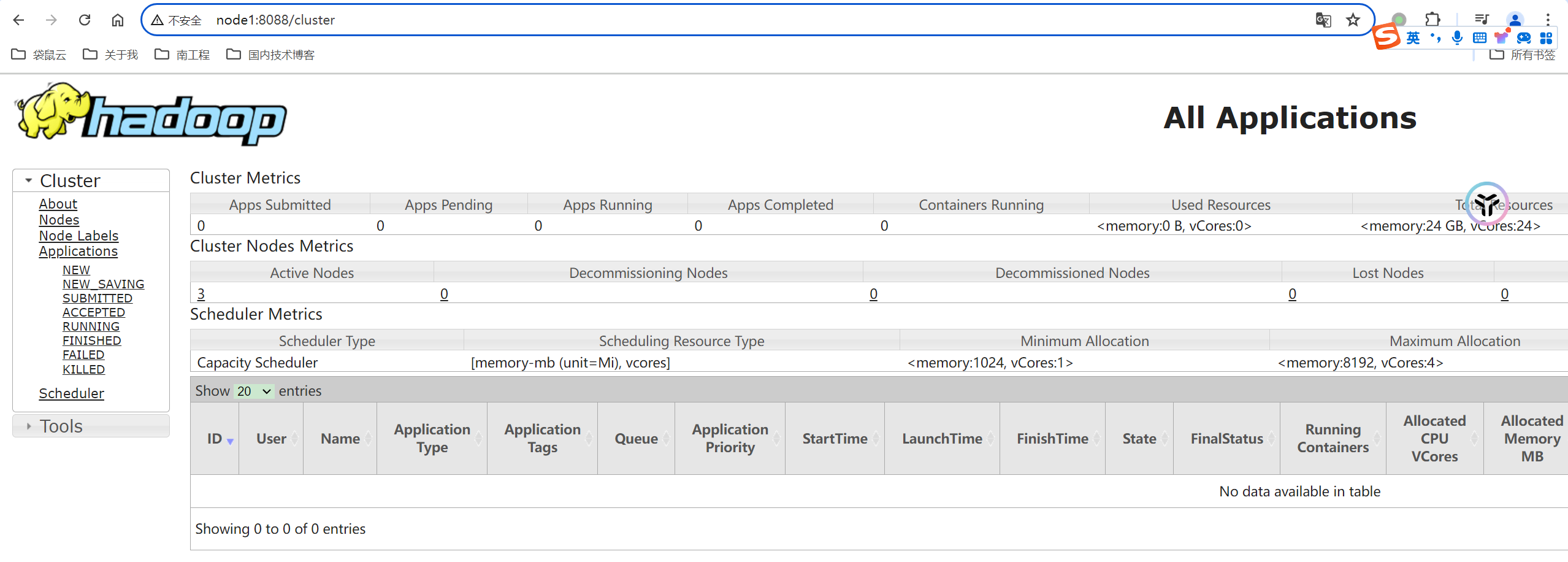The image size is (1568, 562).
Task: Open the Sogou toolbox grid icon
Action: (1546, 38)
